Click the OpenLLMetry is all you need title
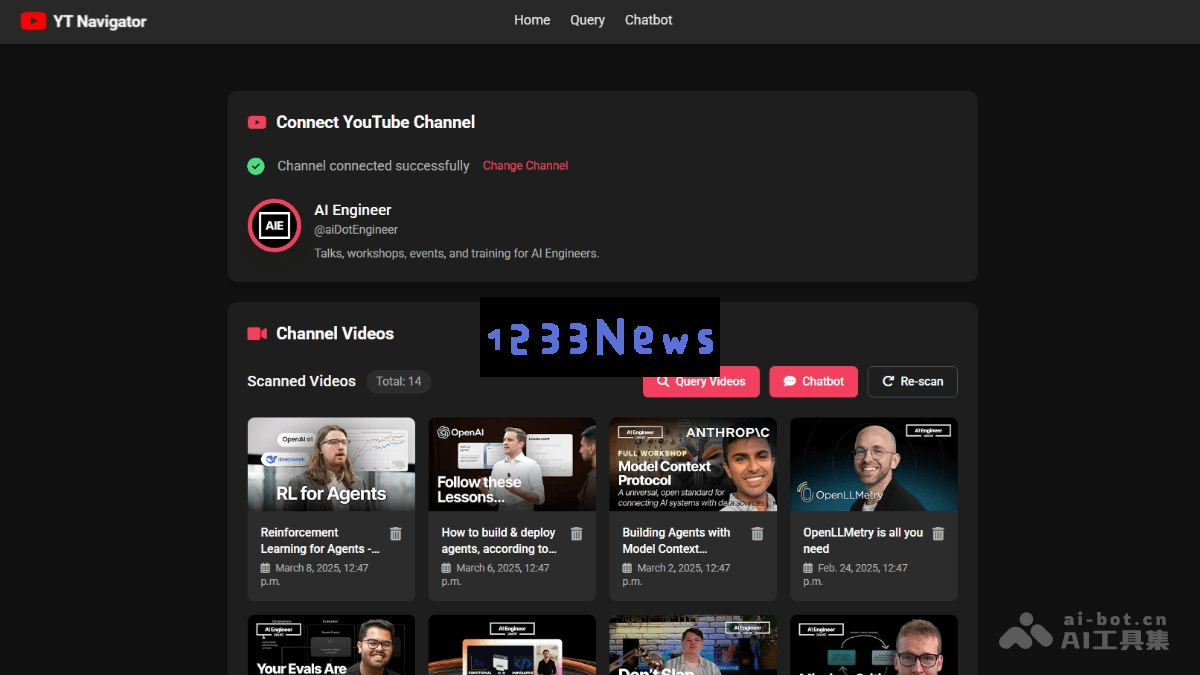Image resolution: width=1200 pixels, height=675 pixels. [x=863, y=541]
